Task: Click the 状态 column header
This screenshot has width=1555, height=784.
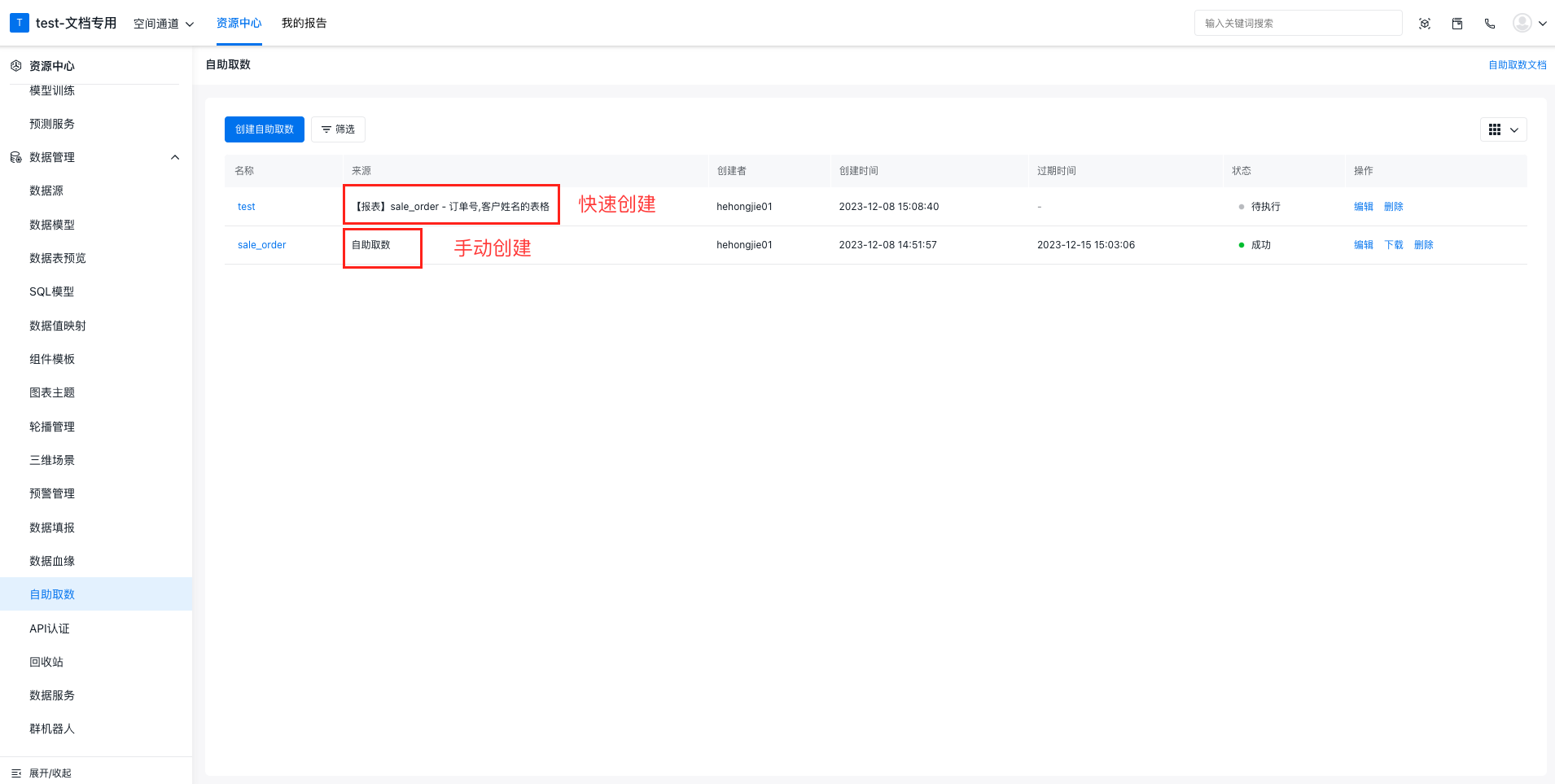Action: point(1242,171)
